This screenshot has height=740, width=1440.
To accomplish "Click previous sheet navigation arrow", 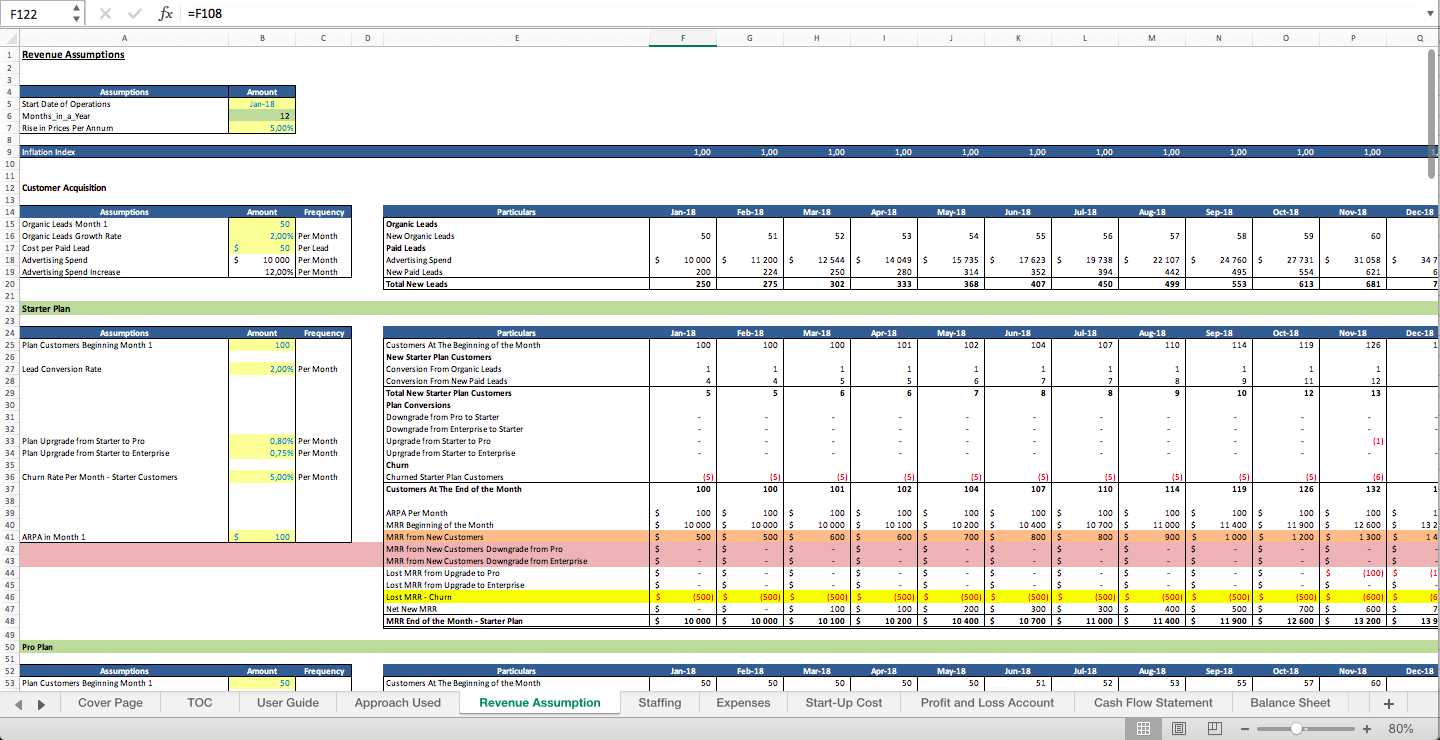I will [17, 704].
